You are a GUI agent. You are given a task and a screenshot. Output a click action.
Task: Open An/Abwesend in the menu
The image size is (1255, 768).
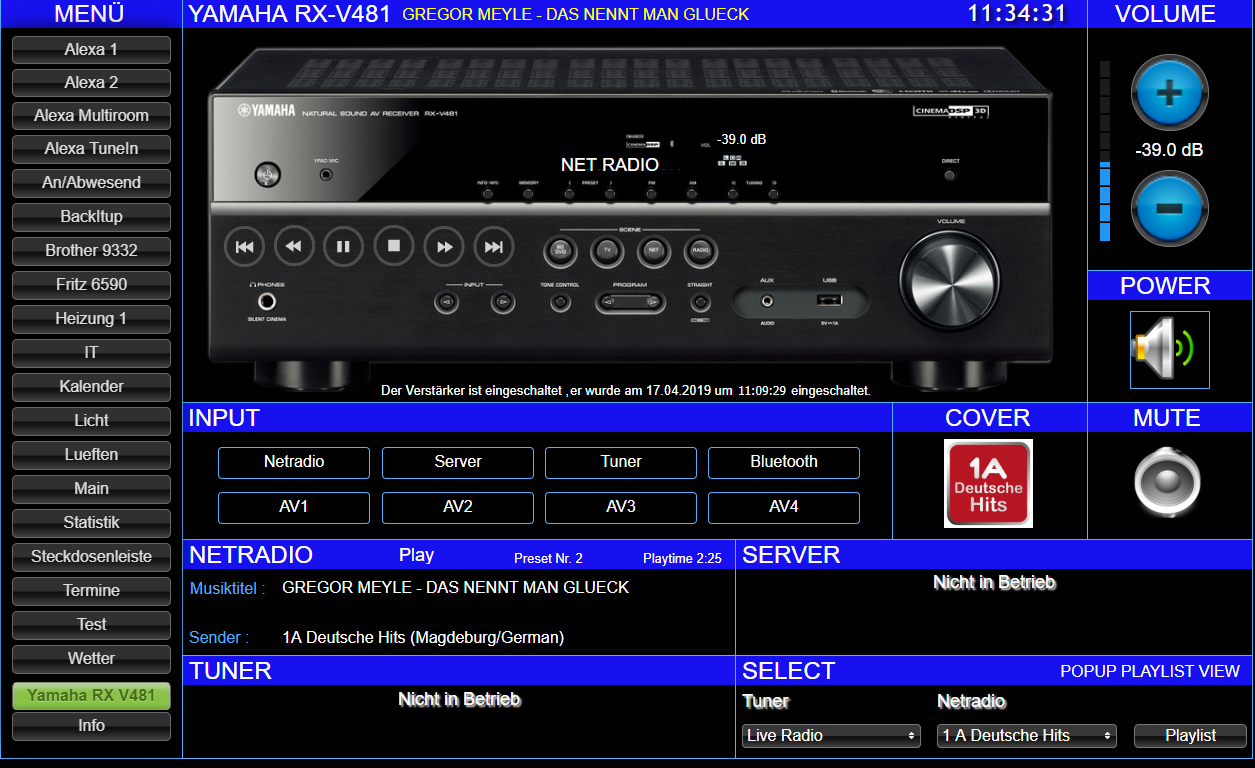point(91,183)
